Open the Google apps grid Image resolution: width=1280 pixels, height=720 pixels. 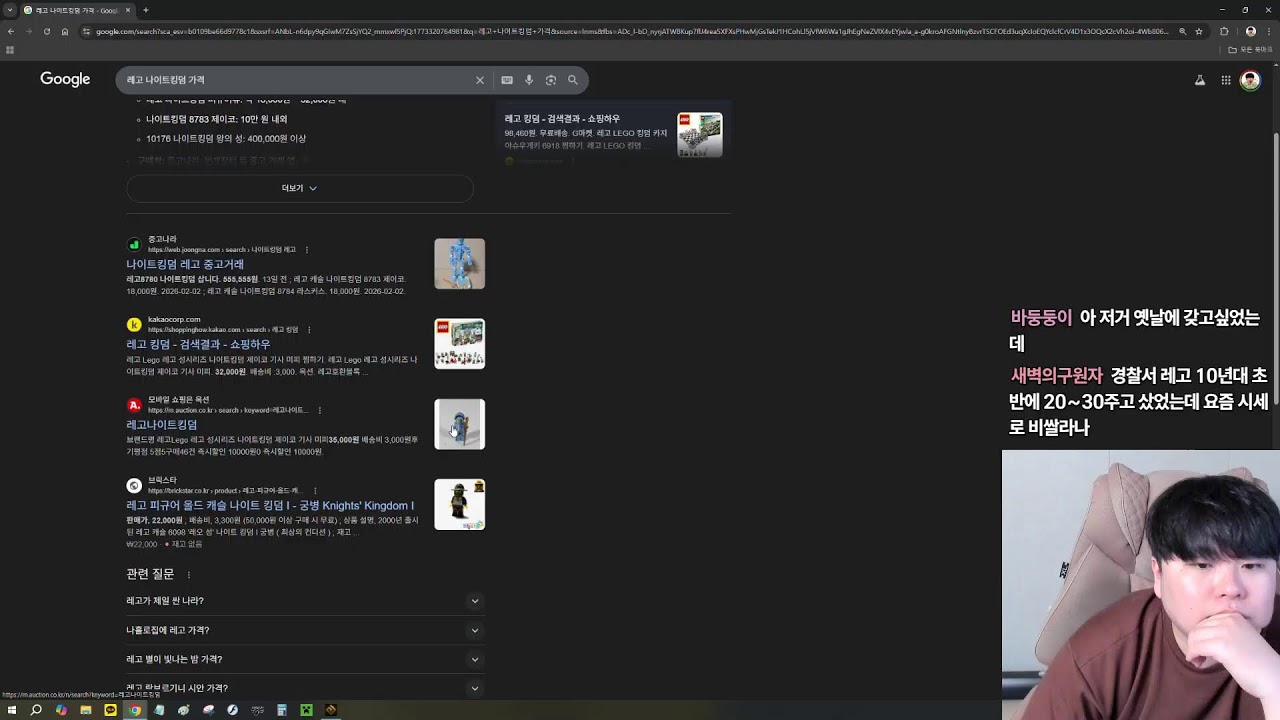tap(1226, 80)
